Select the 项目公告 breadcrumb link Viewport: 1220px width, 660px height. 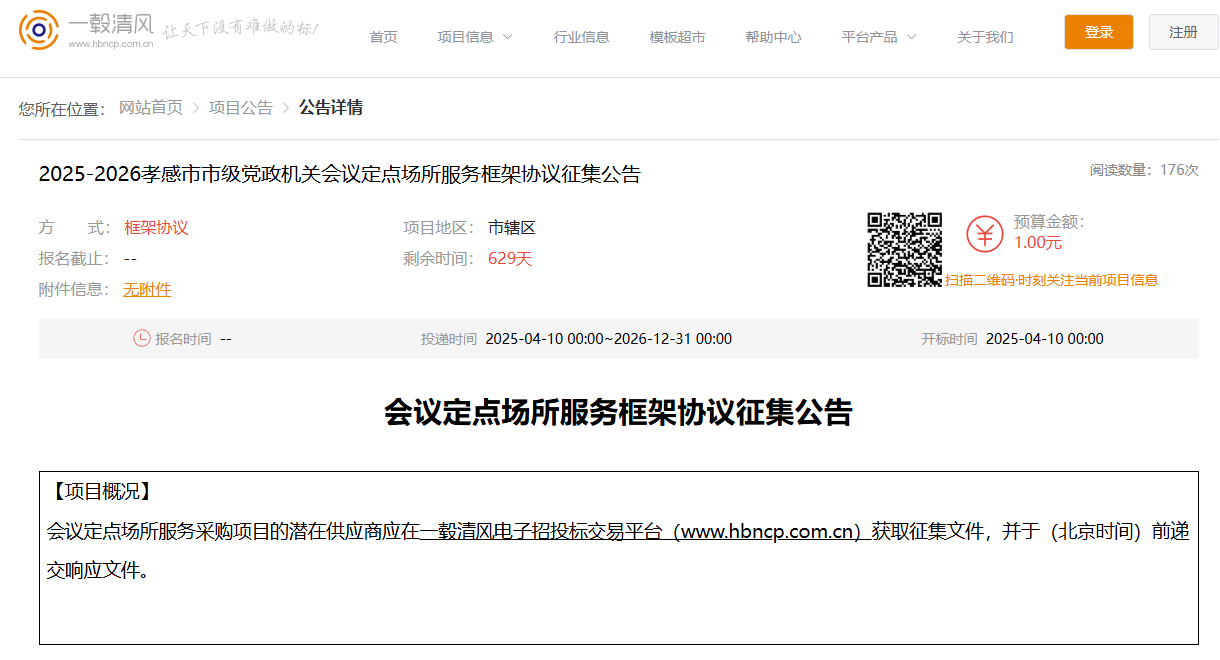coord(240,107)
